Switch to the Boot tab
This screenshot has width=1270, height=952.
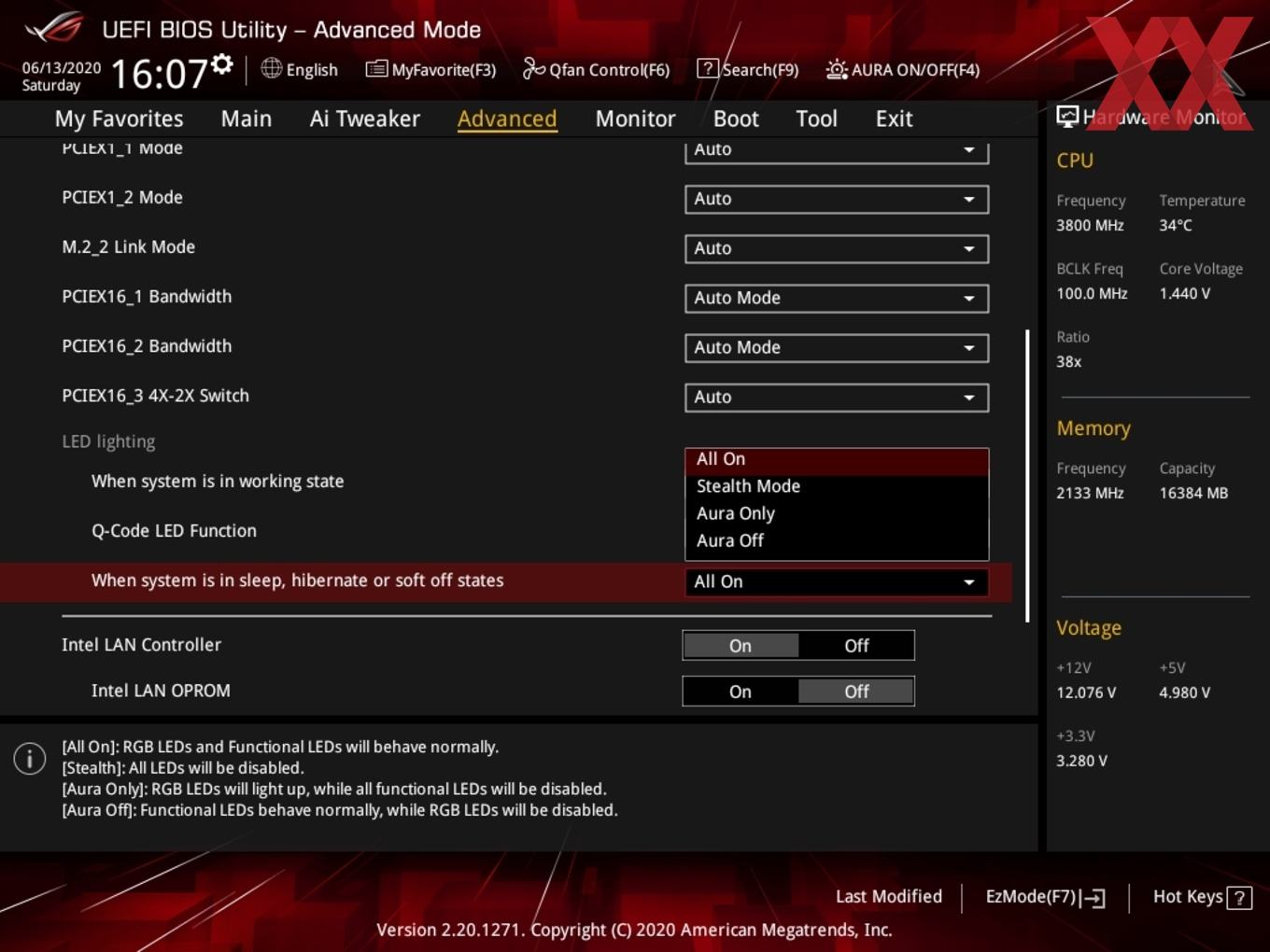pos(736,119)
